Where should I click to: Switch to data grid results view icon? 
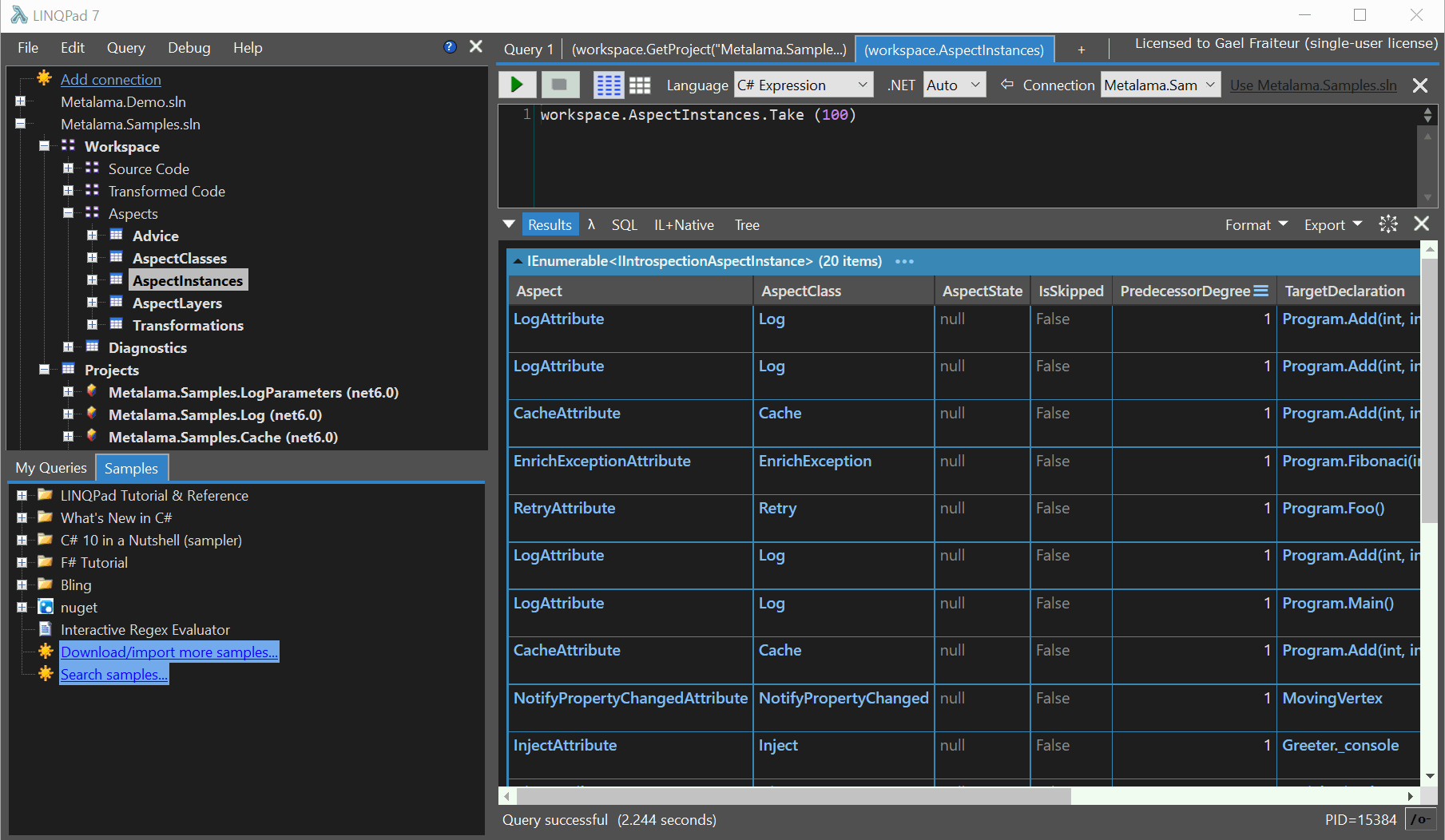[640, 85]
